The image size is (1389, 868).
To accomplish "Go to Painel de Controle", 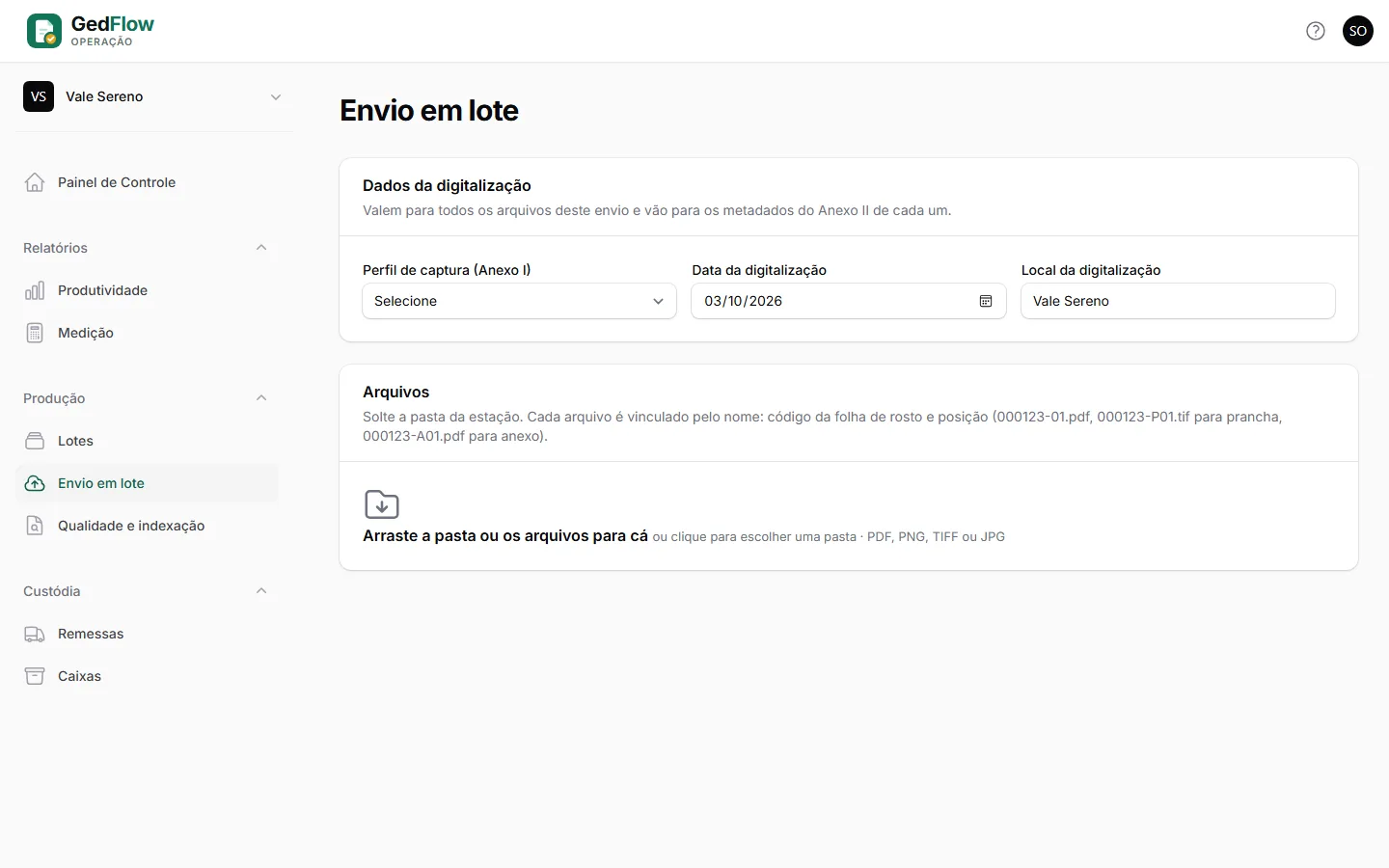I will click(x=147, y=182).
